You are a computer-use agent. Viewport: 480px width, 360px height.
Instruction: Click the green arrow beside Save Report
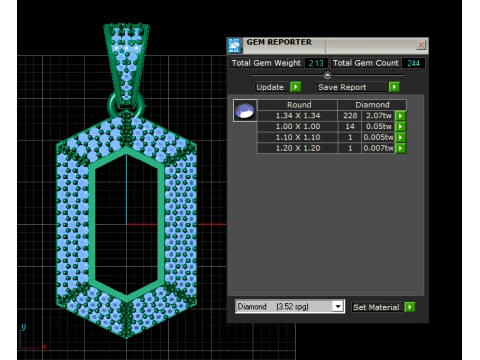click(394, 87)
